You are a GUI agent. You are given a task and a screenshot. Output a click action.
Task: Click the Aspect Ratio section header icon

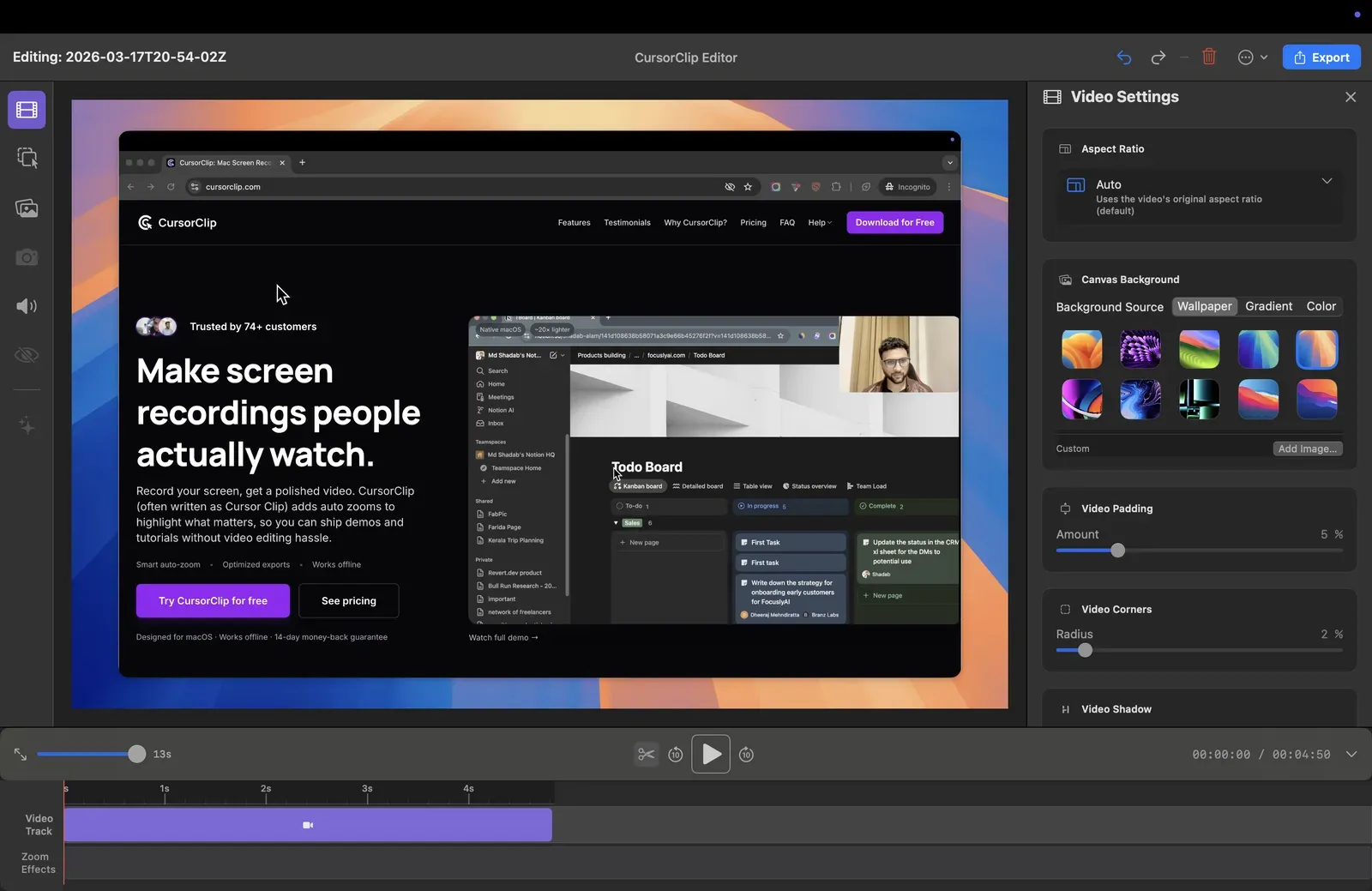coord(1065,149)
